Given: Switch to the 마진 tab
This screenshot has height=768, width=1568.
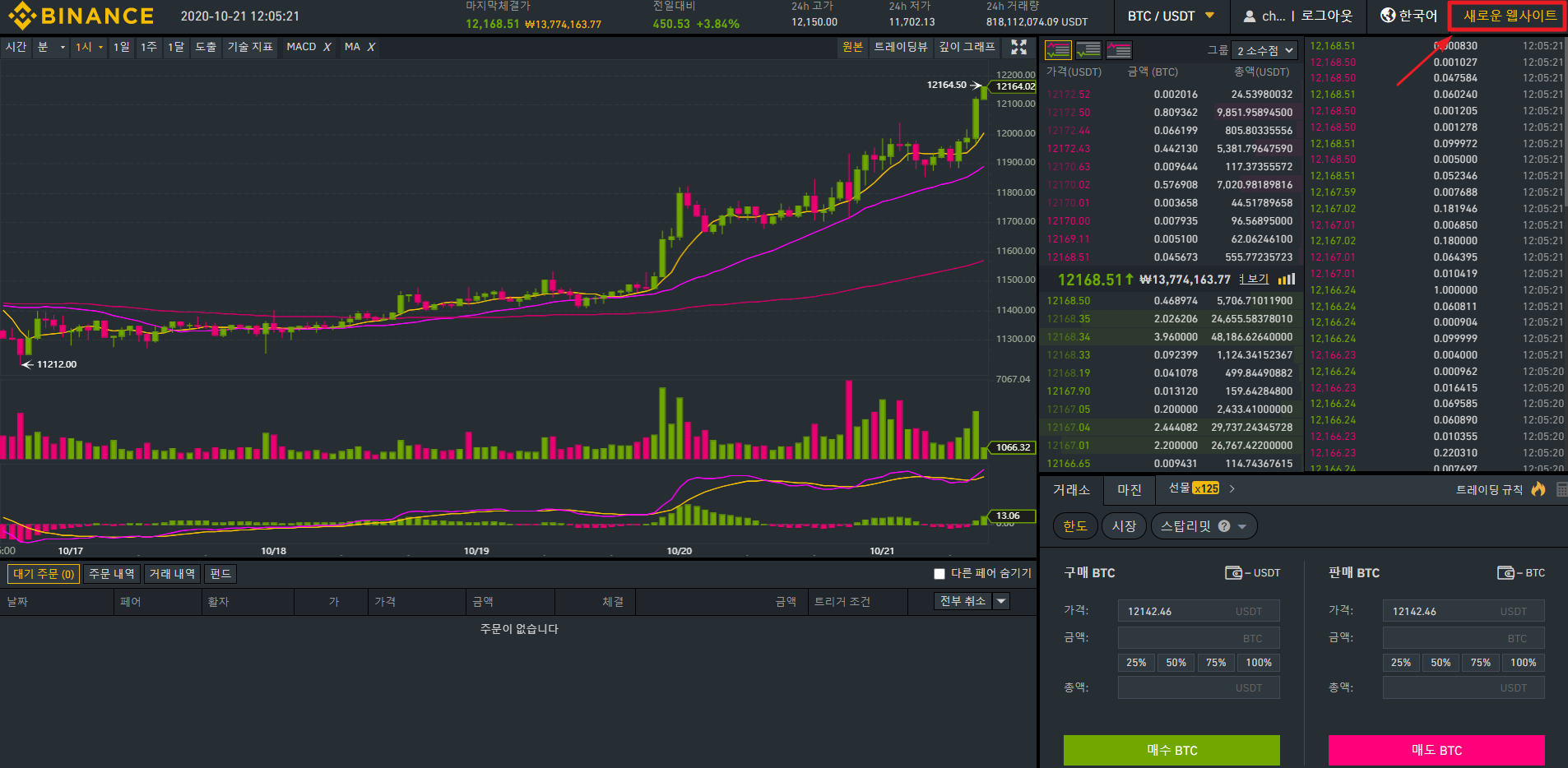Looking at the screenshot, I should 1129,490.
